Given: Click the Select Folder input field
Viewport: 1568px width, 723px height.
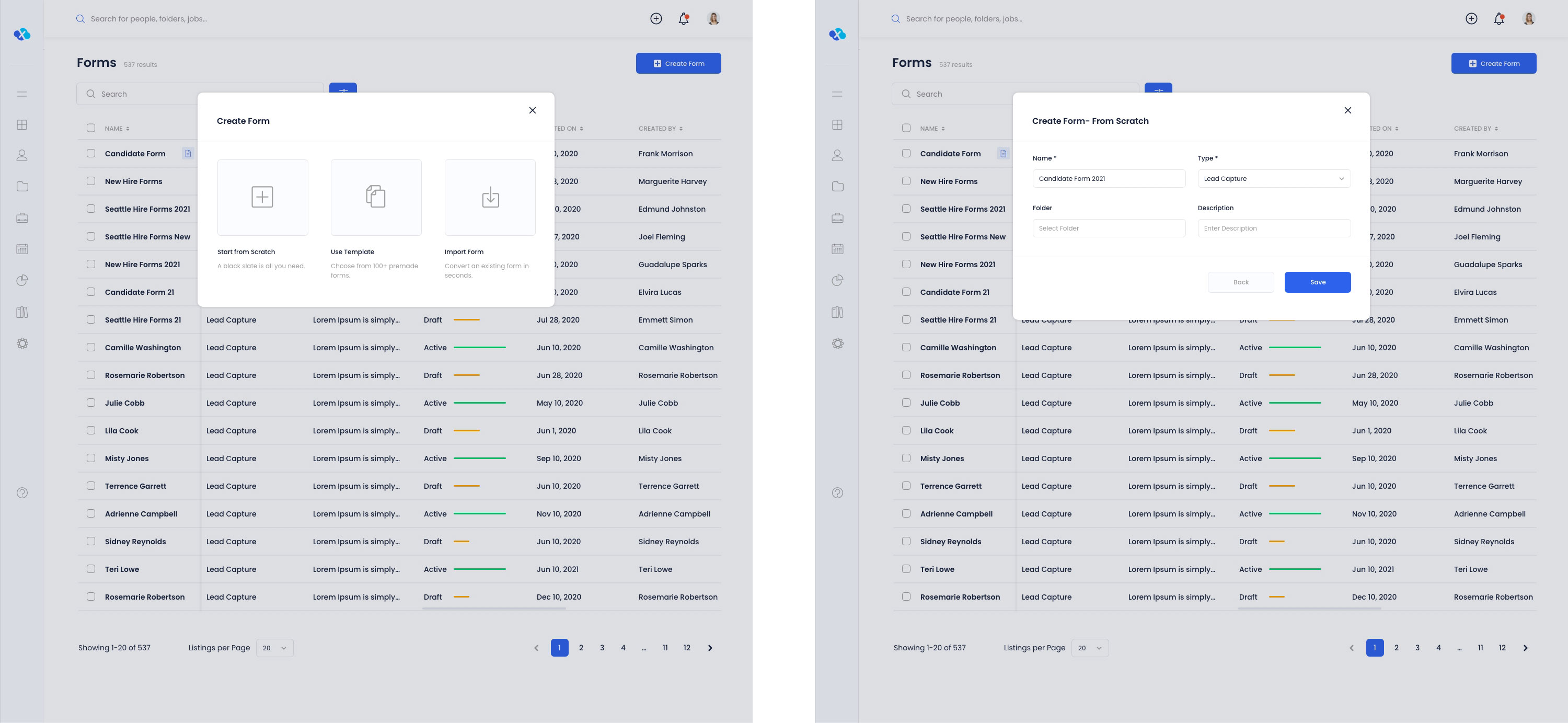Looking at the screenshot, I should coord(1109,228).
